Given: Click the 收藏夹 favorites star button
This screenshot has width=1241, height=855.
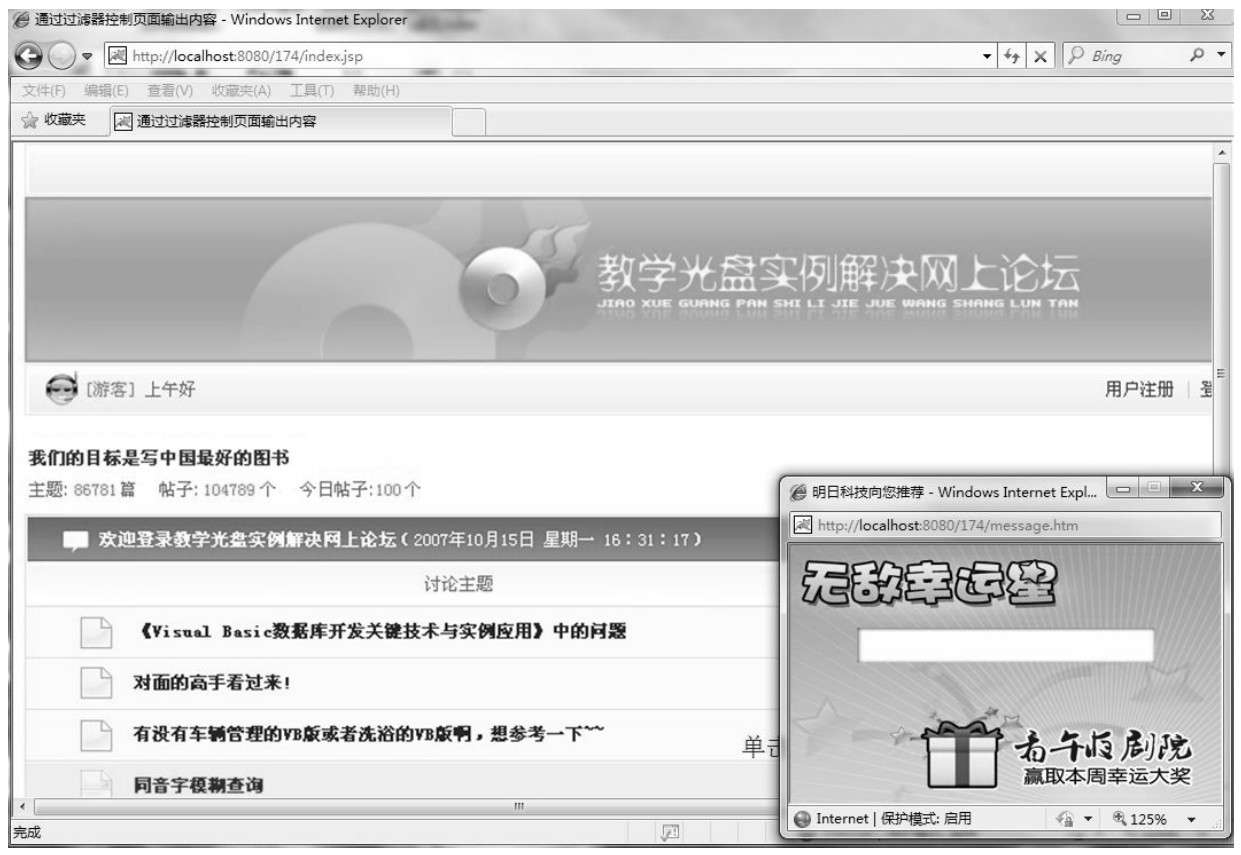Looking at the screenshot, I should pyautogui.click(x=55, y=120).
